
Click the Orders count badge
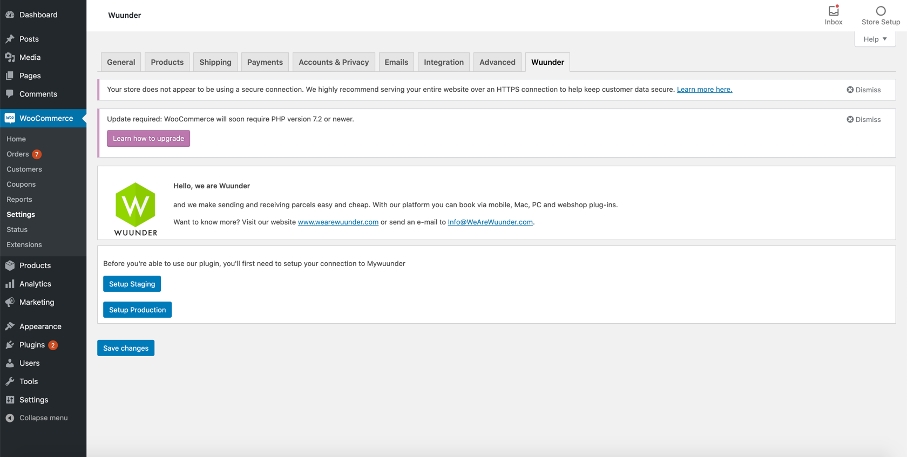[36, 155]
